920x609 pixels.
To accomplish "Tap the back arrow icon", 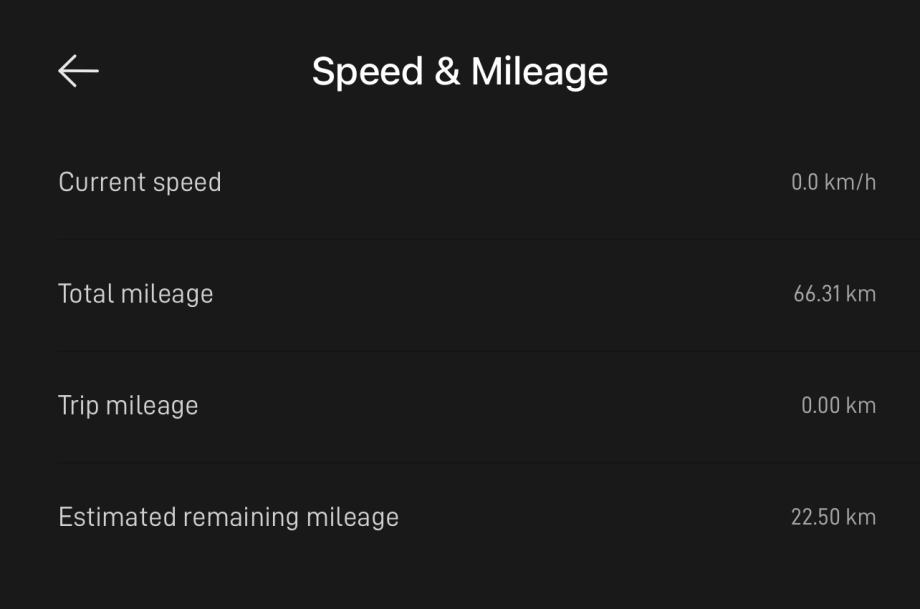I will (x=78, y=71).
